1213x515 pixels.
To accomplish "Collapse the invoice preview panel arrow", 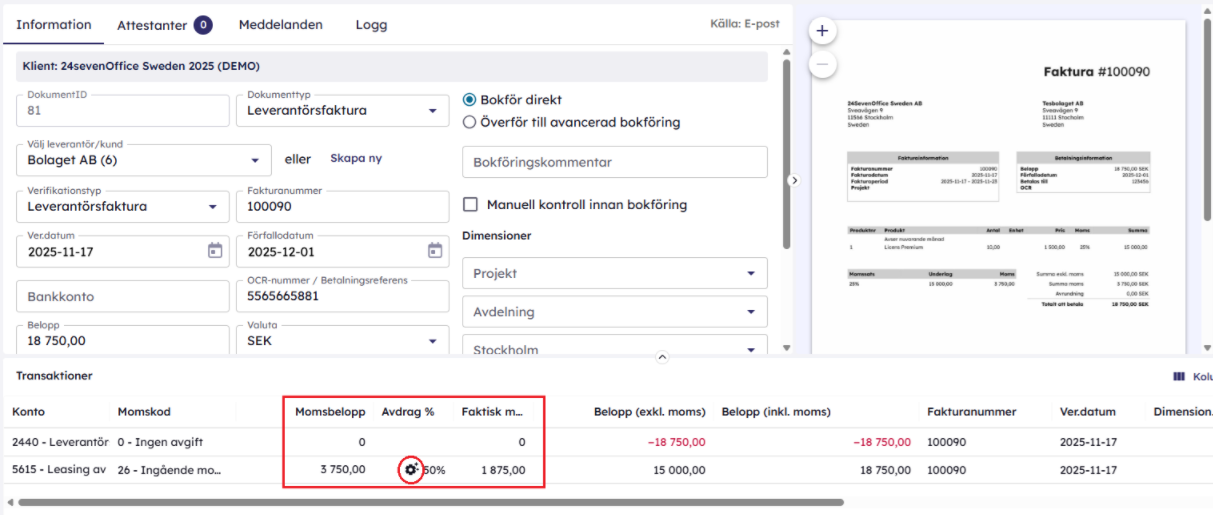I will pos(794,181).
